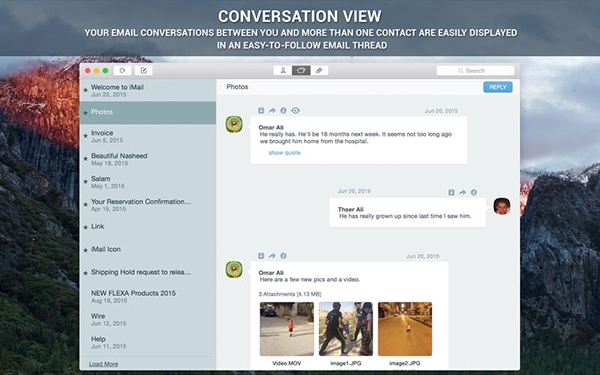This screenshot has height=375, width=600.
Task: Open the iMail Icon email
Action: tap(148, 249)
